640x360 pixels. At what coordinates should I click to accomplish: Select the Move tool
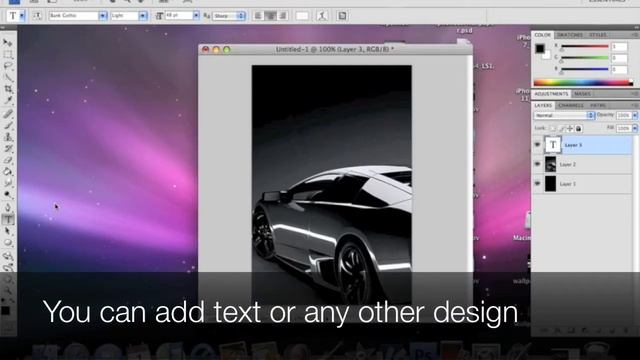pos(7,42)
